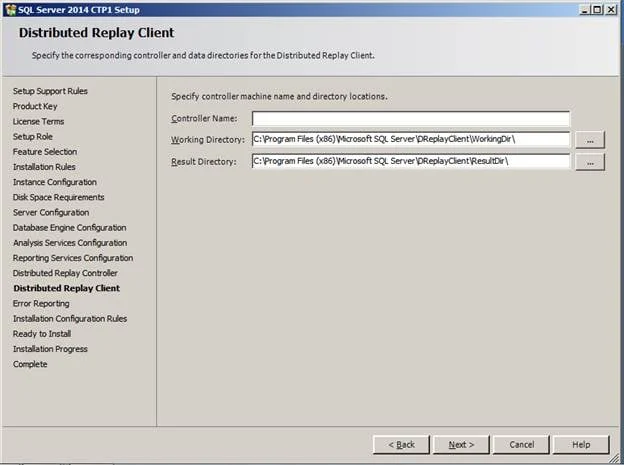Click the Controller Name label
The image size is (624, 465).
[204, 119]
